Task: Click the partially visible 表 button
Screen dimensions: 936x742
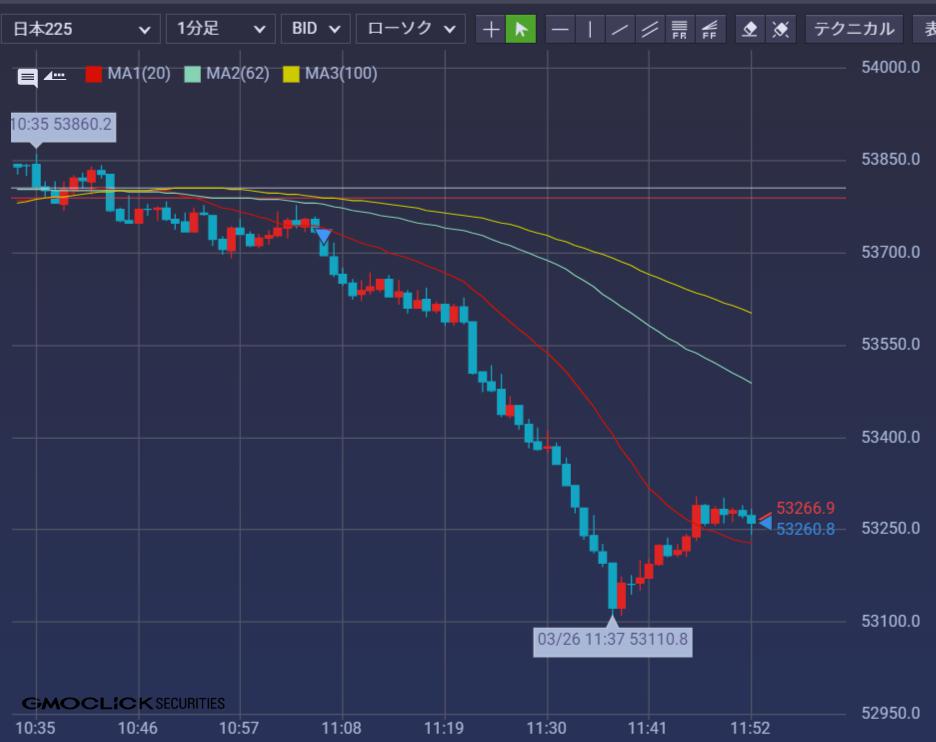Action: click(924, 29)
